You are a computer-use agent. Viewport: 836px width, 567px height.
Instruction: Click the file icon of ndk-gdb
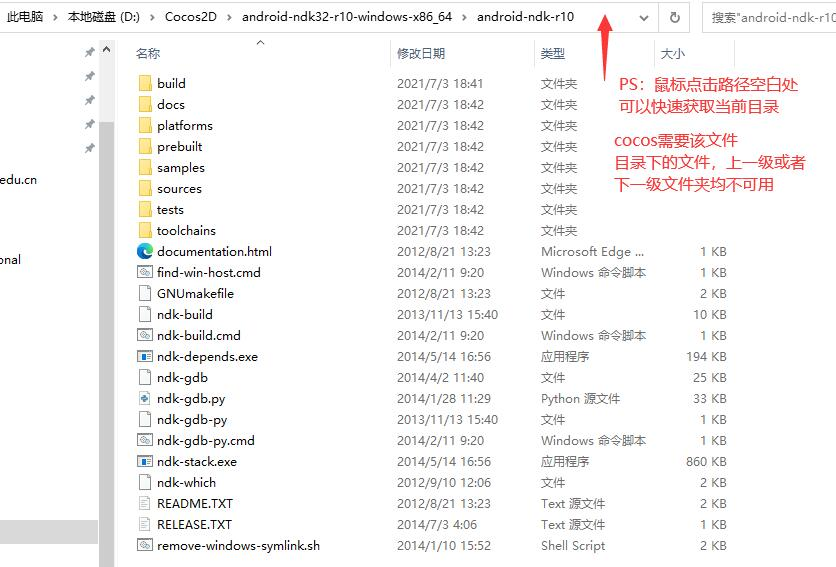(x=145, y=377)
